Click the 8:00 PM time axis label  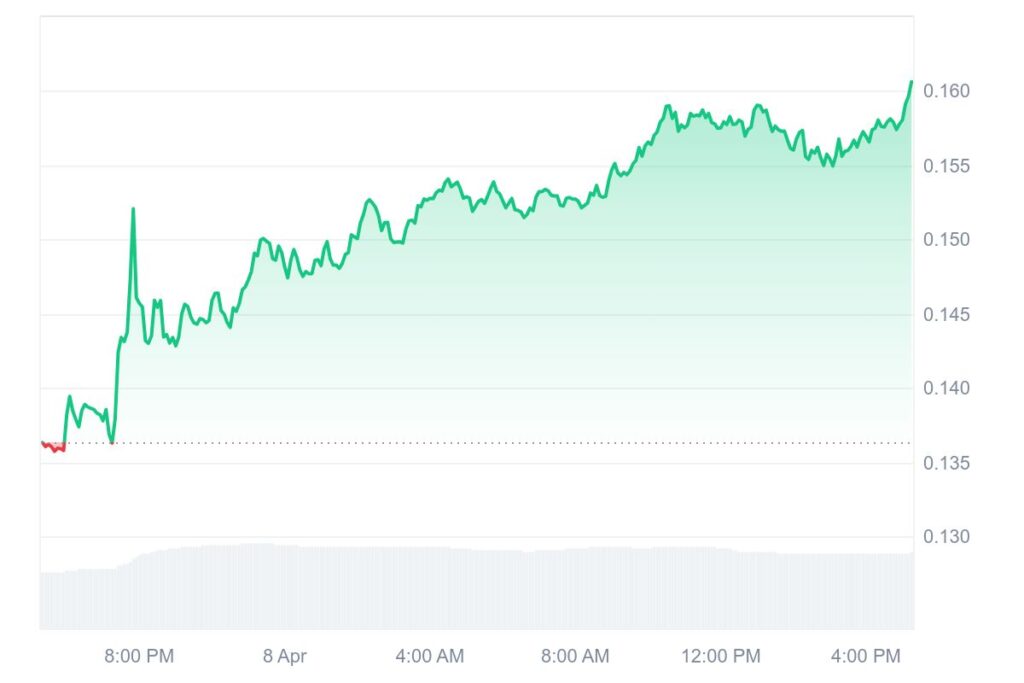139,656
